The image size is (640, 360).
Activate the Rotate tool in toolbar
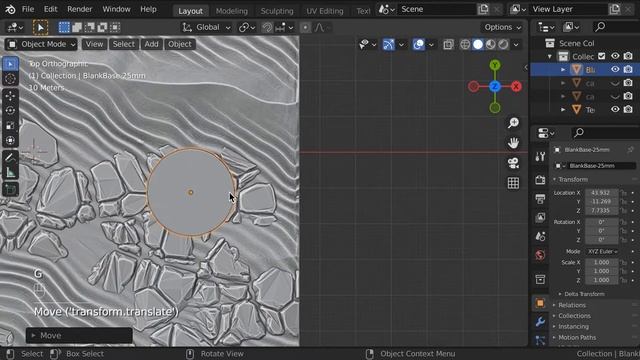(x=10, y=111)
